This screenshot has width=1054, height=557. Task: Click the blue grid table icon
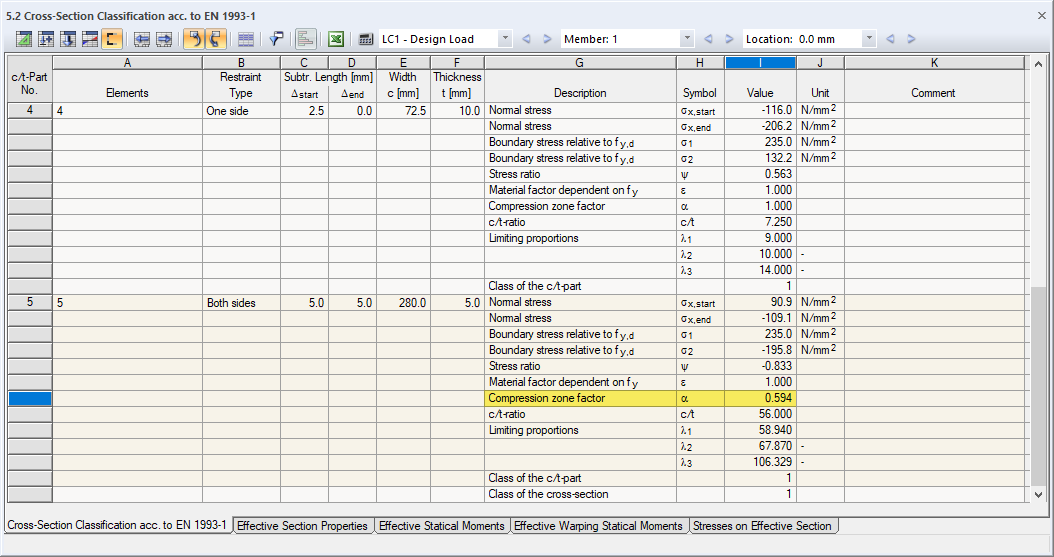pyautogui.click(x=245, y=40)
